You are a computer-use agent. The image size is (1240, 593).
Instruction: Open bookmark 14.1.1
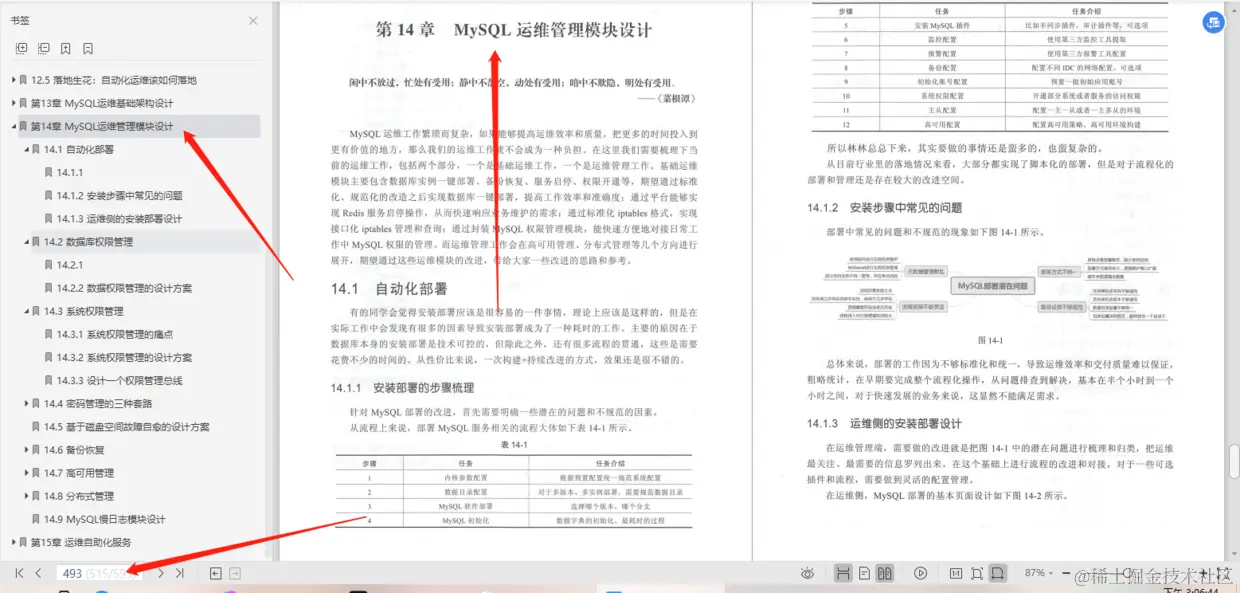point(70,173)
